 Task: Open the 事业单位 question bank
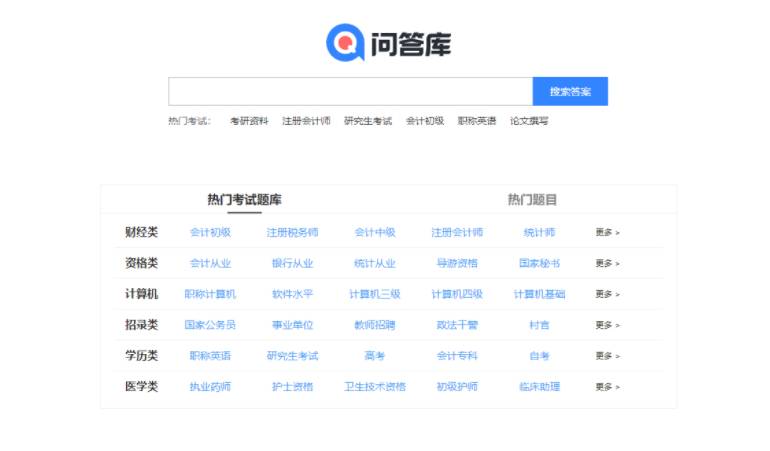coord(293,325)
